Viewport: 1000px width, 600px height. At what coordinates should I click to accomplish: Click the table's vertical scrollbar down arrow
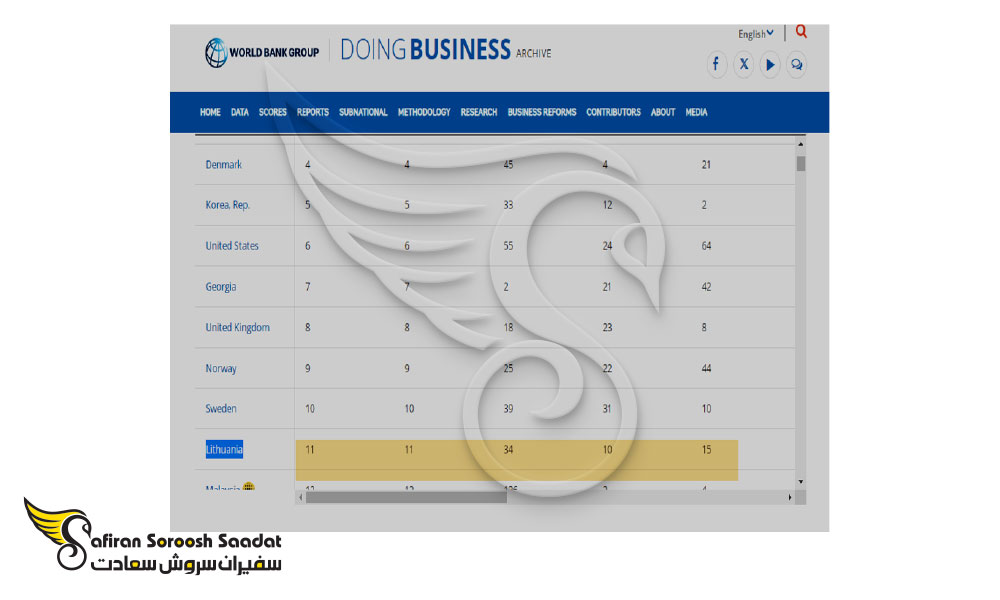pos(800,481)
